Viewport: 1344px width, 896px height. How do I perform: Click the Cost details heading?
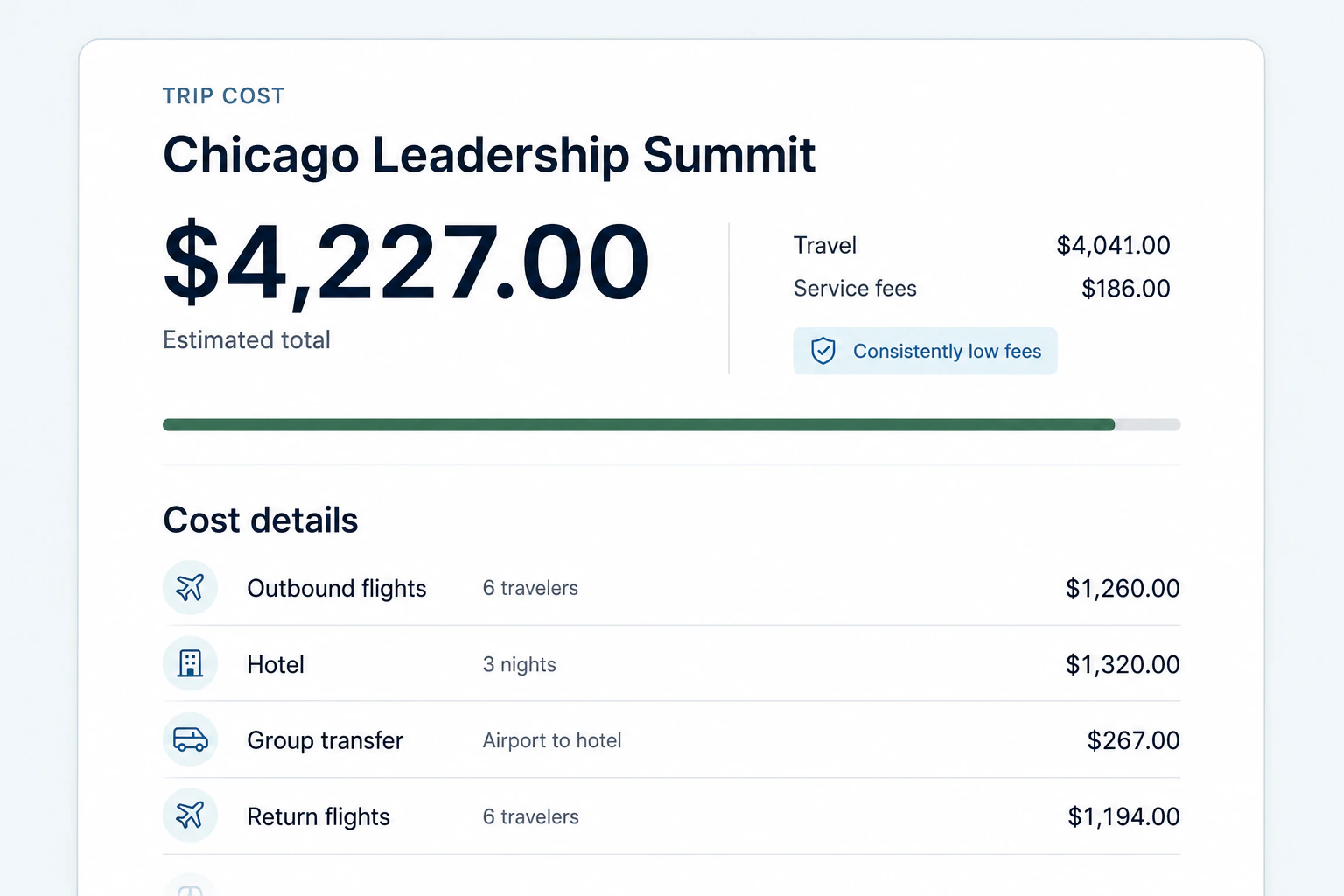point(261,520)
